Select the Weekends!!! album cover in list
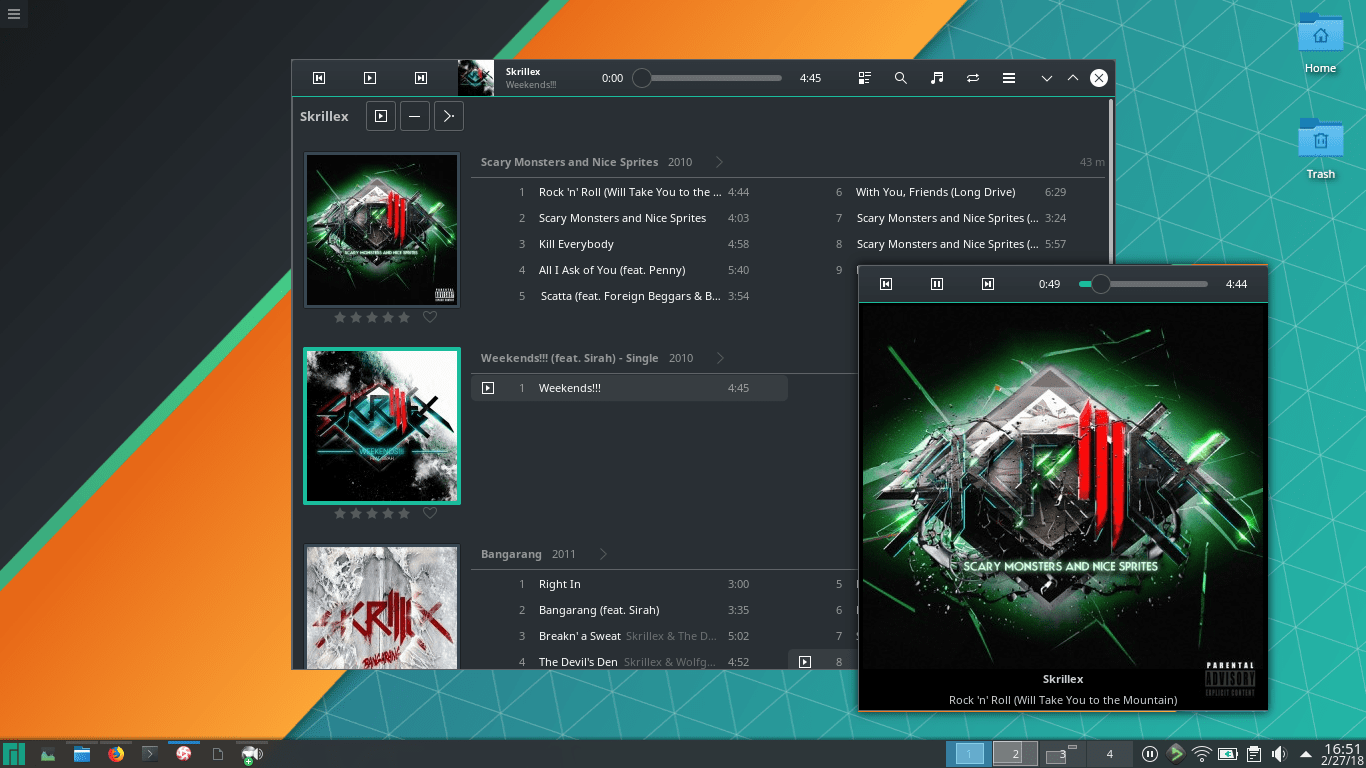This screenshot has width=1366, height=768. point(382,426)
